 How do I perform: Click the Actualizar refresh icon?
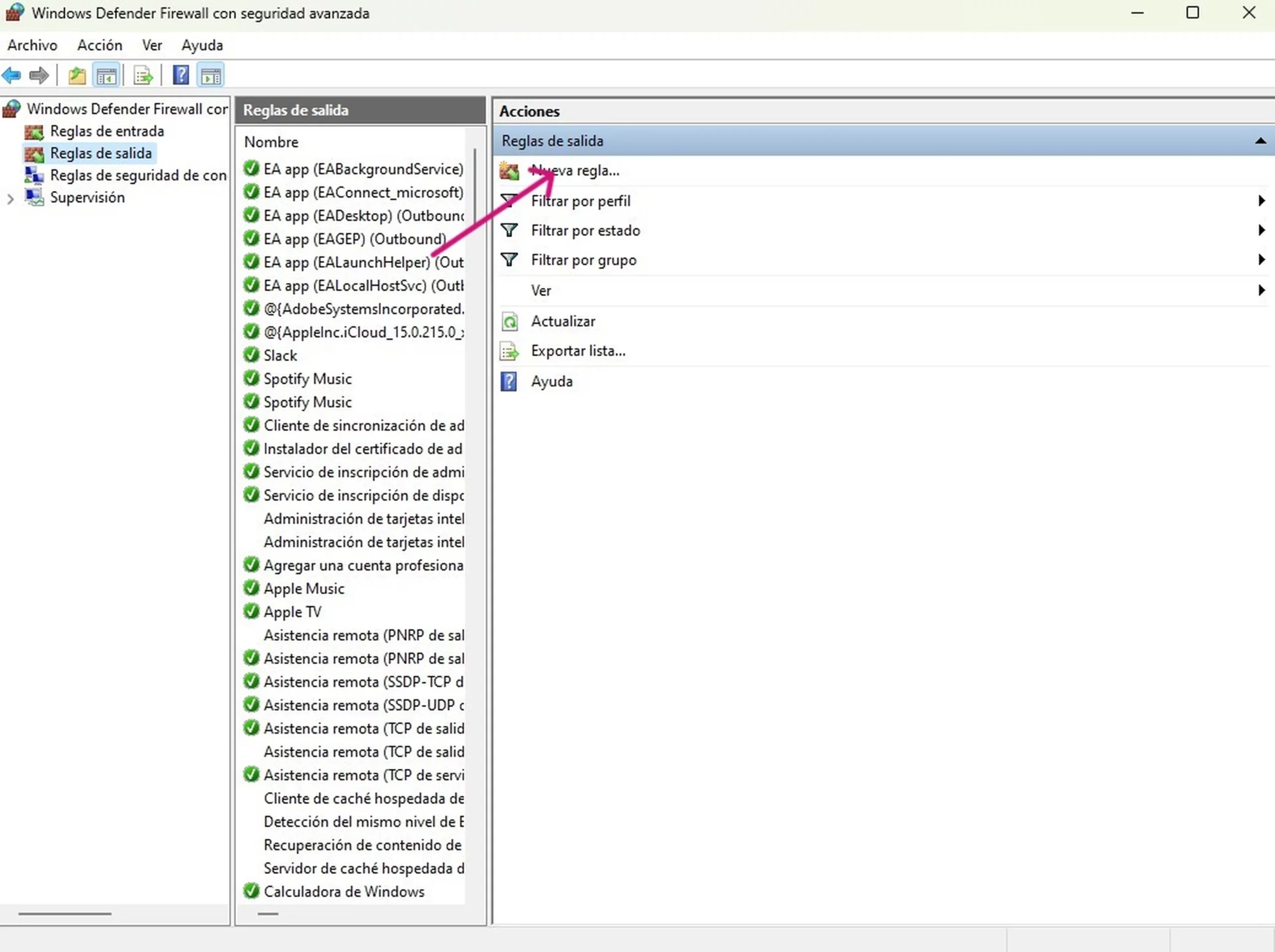509,321
